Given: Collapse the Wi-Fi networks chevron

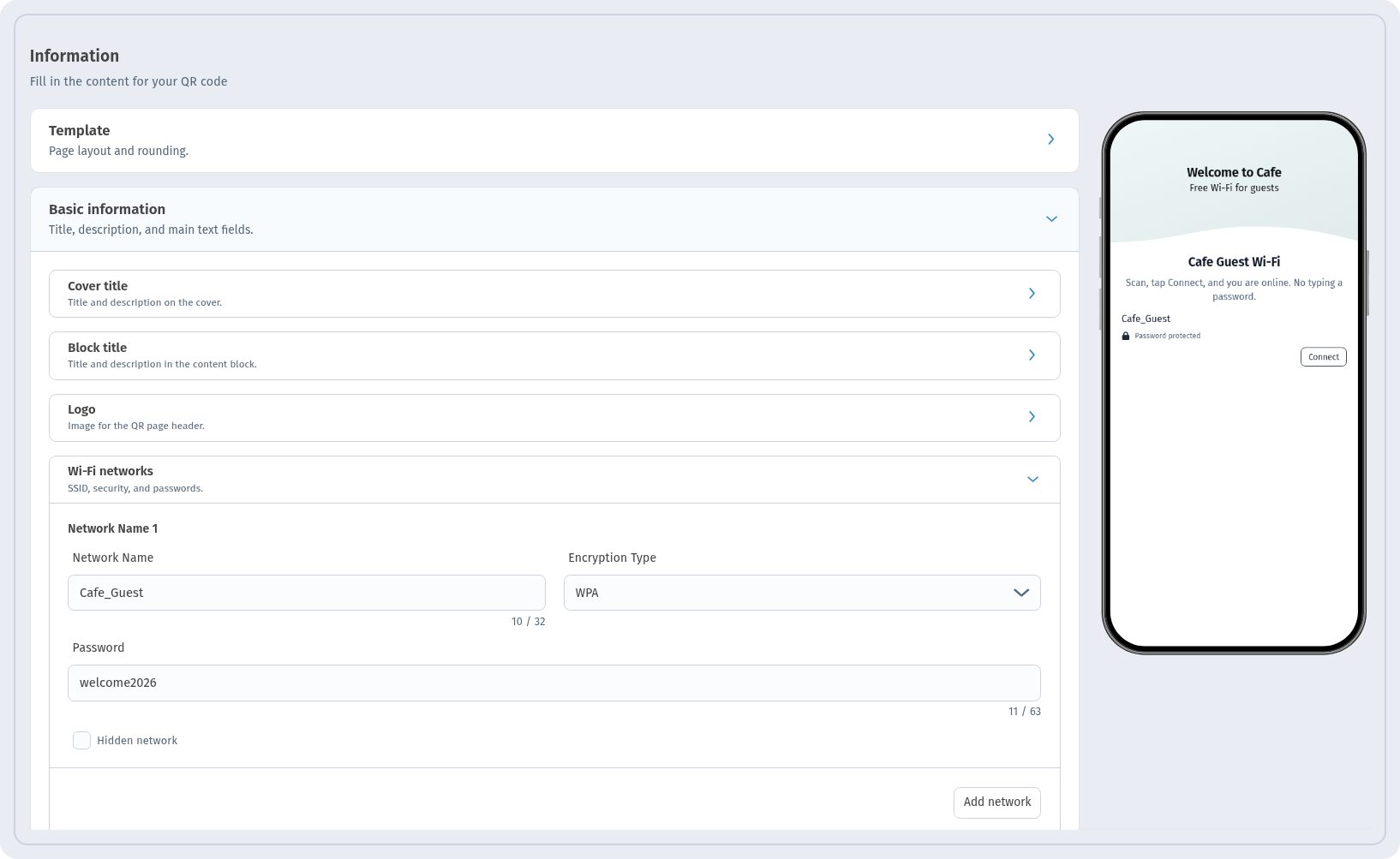Looking at the screenshot, I should (x=1032, y=480).
